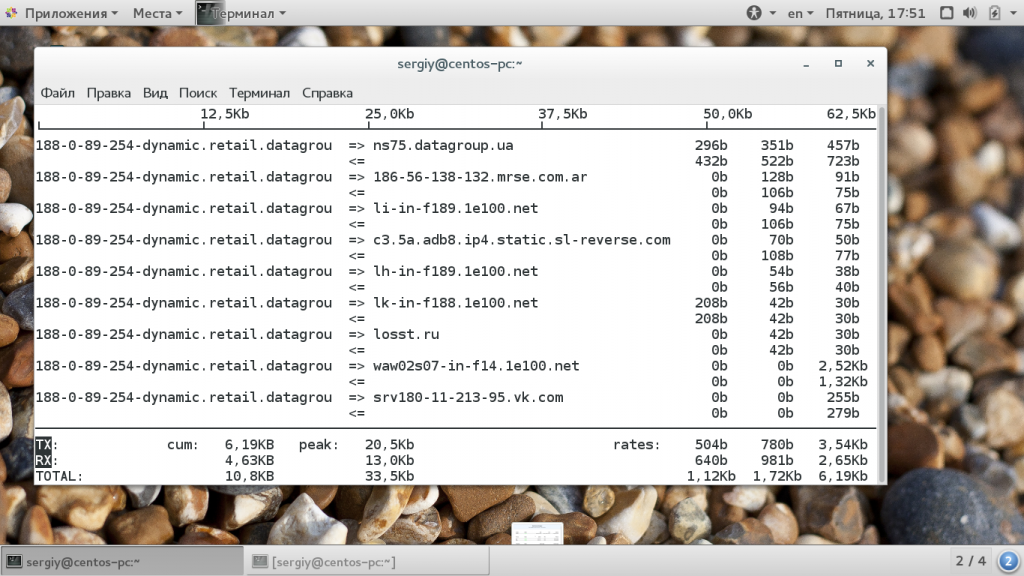Click the 2 / 4 workspace switcher
The image size is (1024, 576).
coord(970,560)
